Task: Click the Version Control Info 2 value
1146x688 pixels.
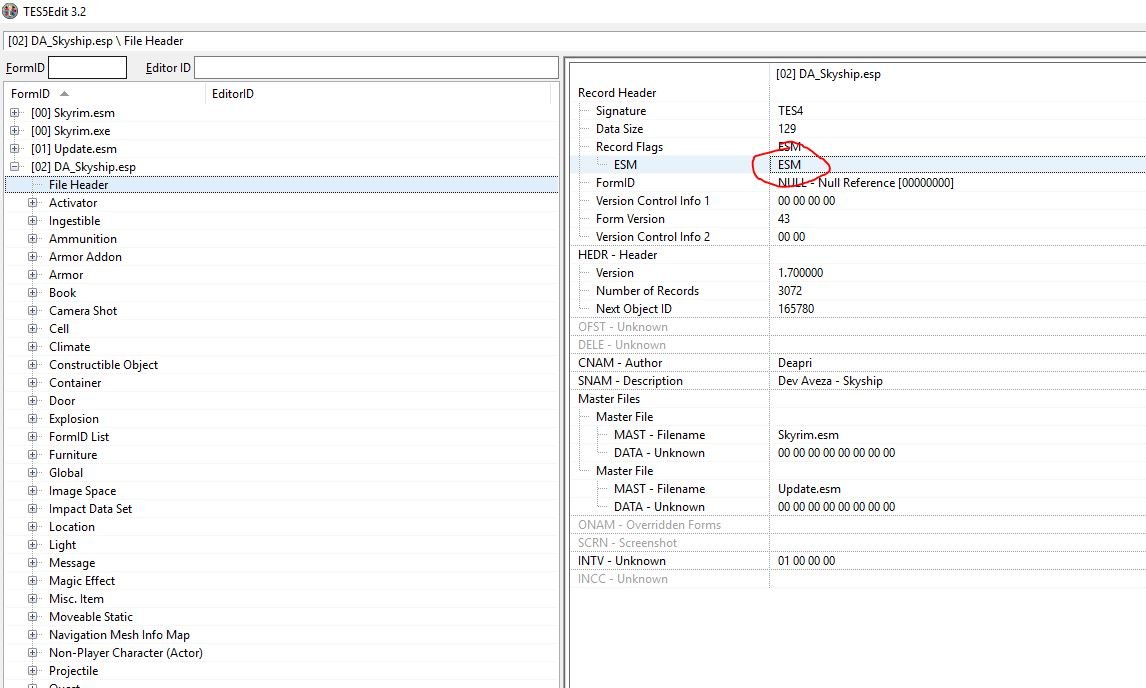Action: point(791,237)
